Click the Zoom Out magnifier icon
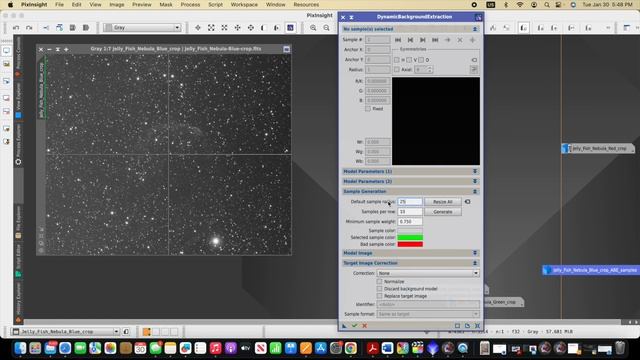Viewport: 640px width, 360px height. click(327, 28)
